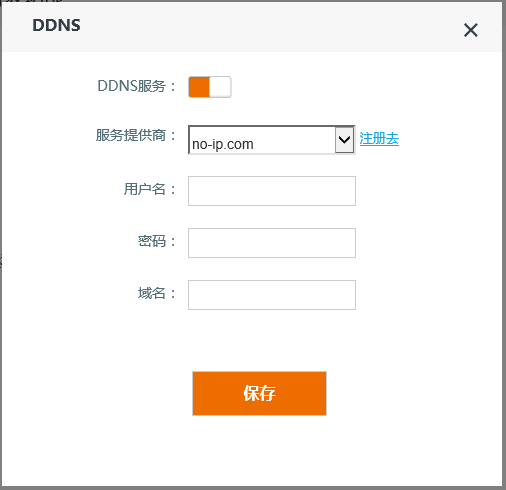Save settings with the 保存 button
506x490 pixels.
(259, 393)
